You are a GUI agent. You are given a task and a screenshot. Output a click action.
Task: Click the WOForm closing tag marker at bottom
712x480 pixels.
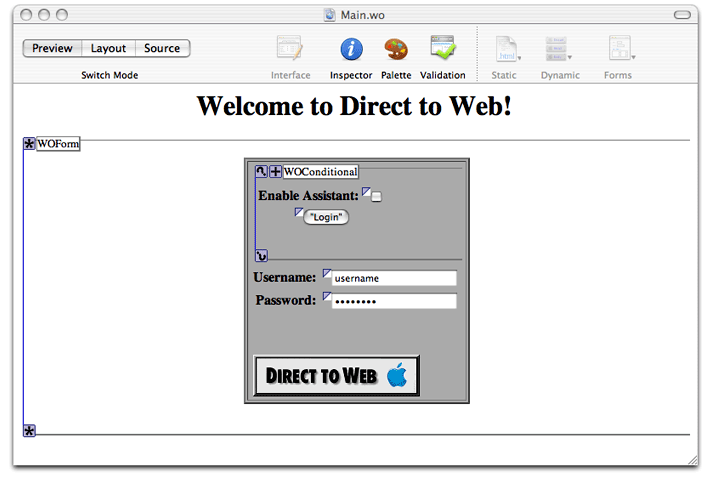[29, 430]
